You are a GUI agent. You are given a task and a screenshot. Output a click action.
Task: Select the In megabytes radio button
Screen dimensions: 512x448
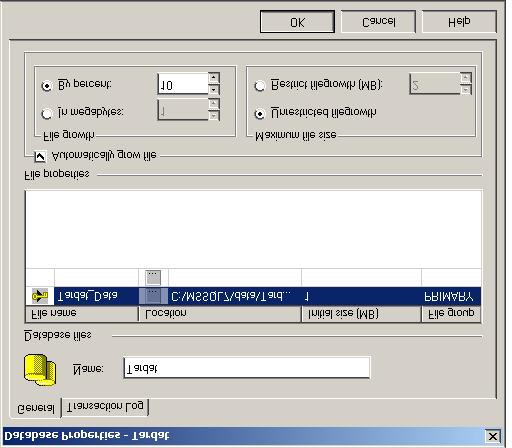47,114
